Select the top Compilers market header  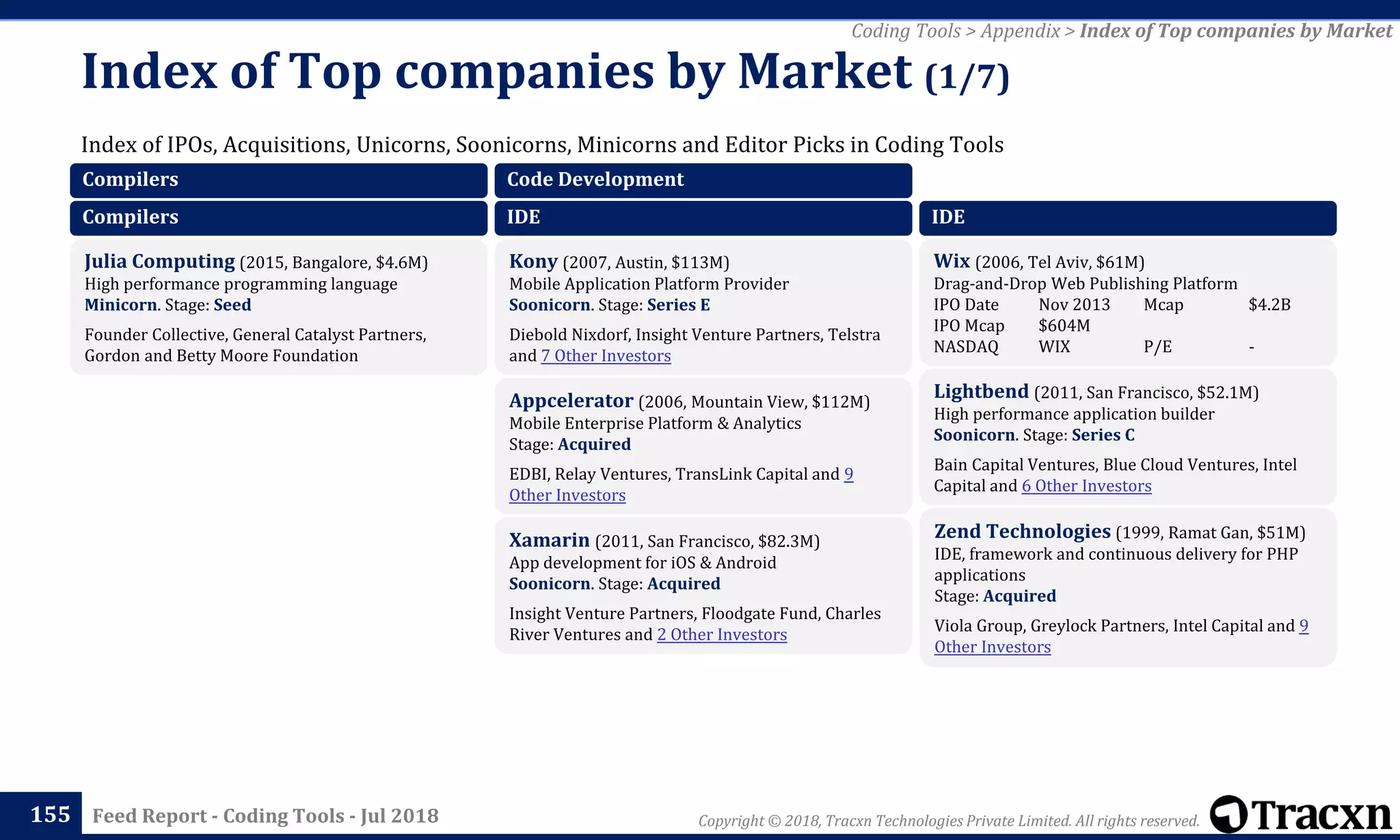[x=279, y=180]
